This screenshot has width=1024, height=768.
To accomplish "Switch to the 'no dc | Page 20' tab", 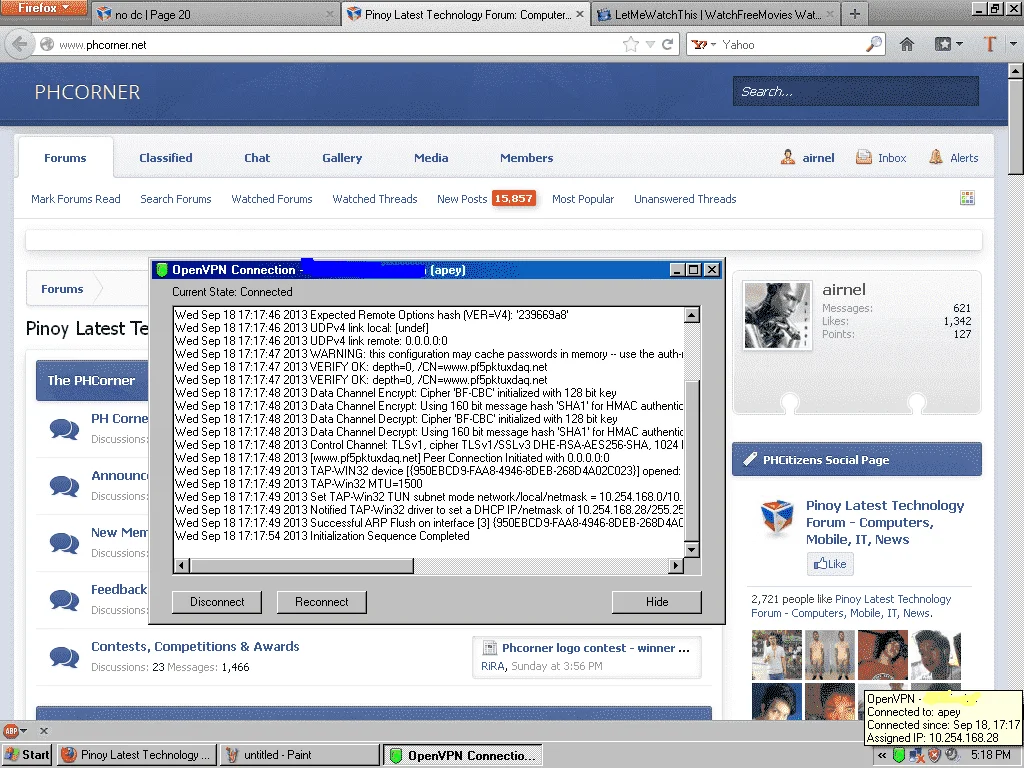I will (216, 14).
